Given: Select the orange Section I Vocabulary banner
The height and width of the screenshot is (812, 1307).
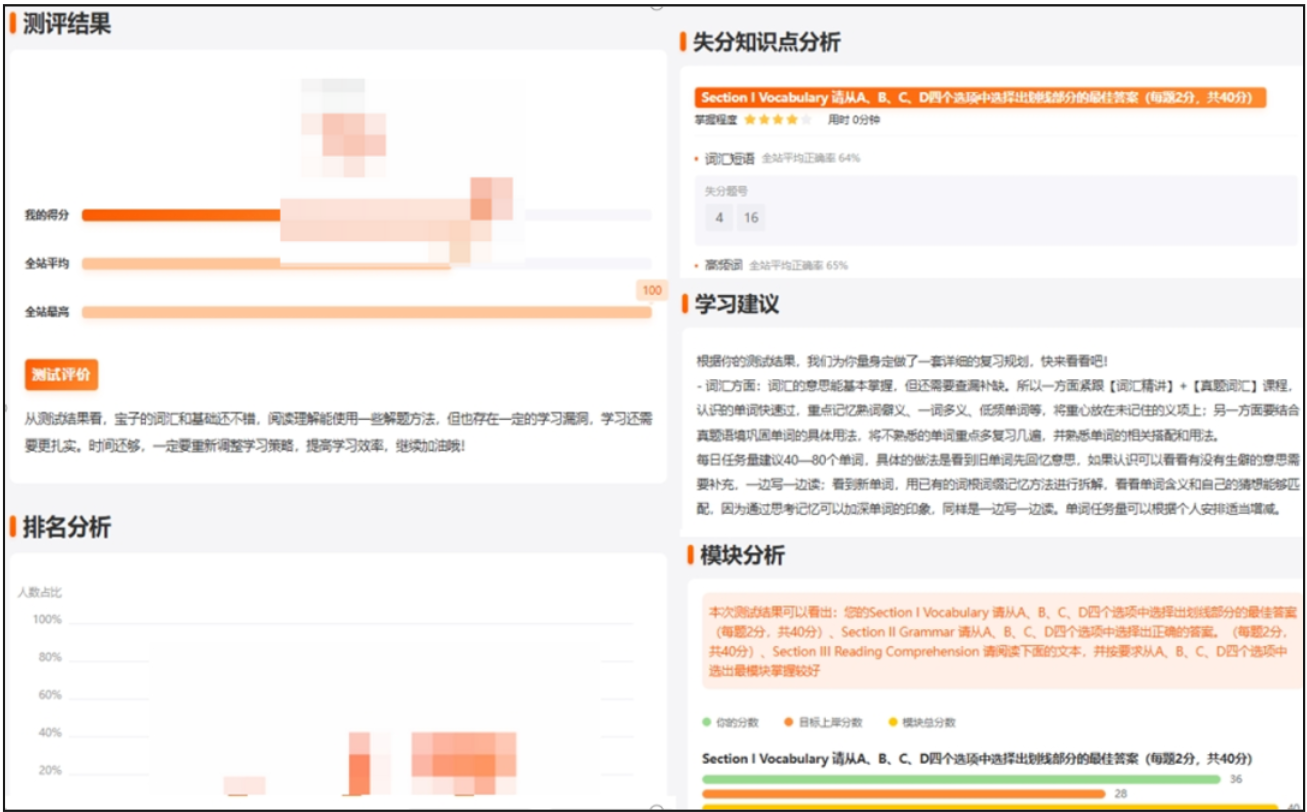Looking at the screenshot, I should (980, 97).
